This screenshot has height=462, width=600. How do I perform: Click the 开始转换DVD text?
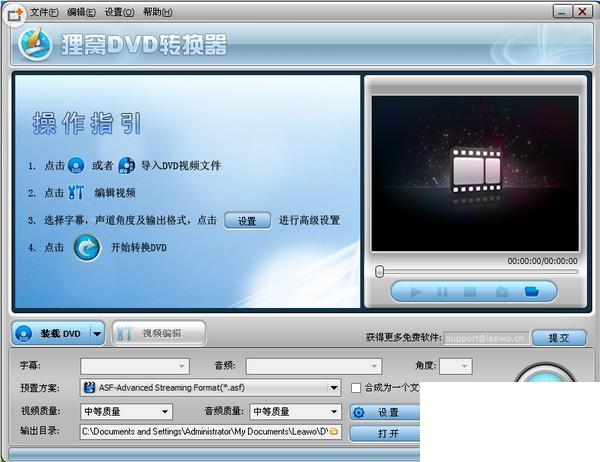139,248
